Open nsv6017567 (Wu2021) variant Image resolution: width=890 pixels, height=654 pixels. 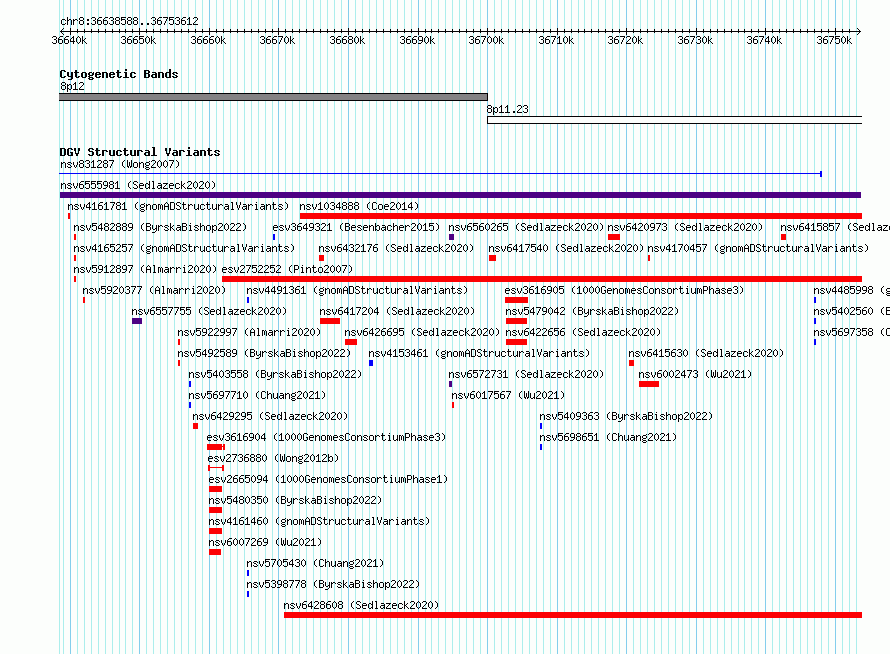tap(508, 395)
